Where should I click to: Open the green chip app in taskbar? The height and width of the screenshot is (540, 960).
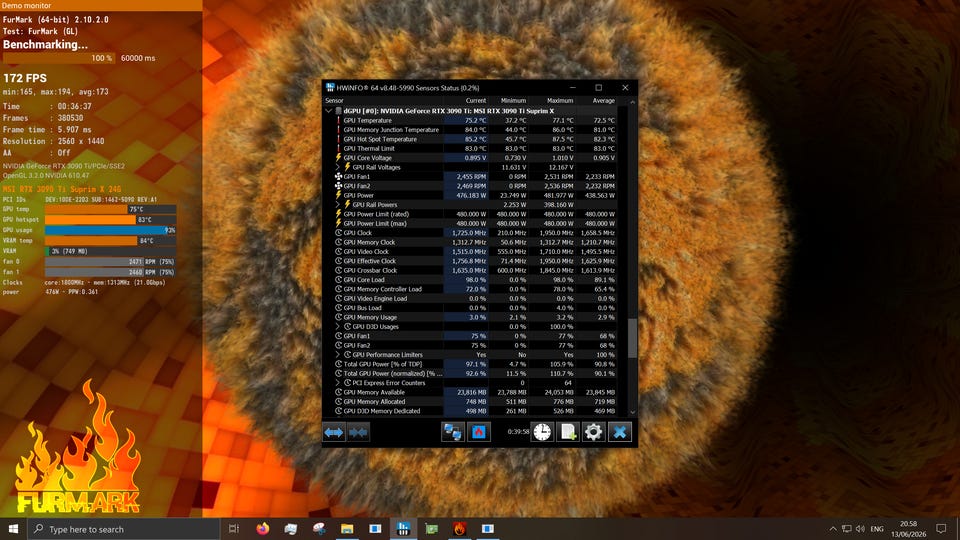[432, 528]
